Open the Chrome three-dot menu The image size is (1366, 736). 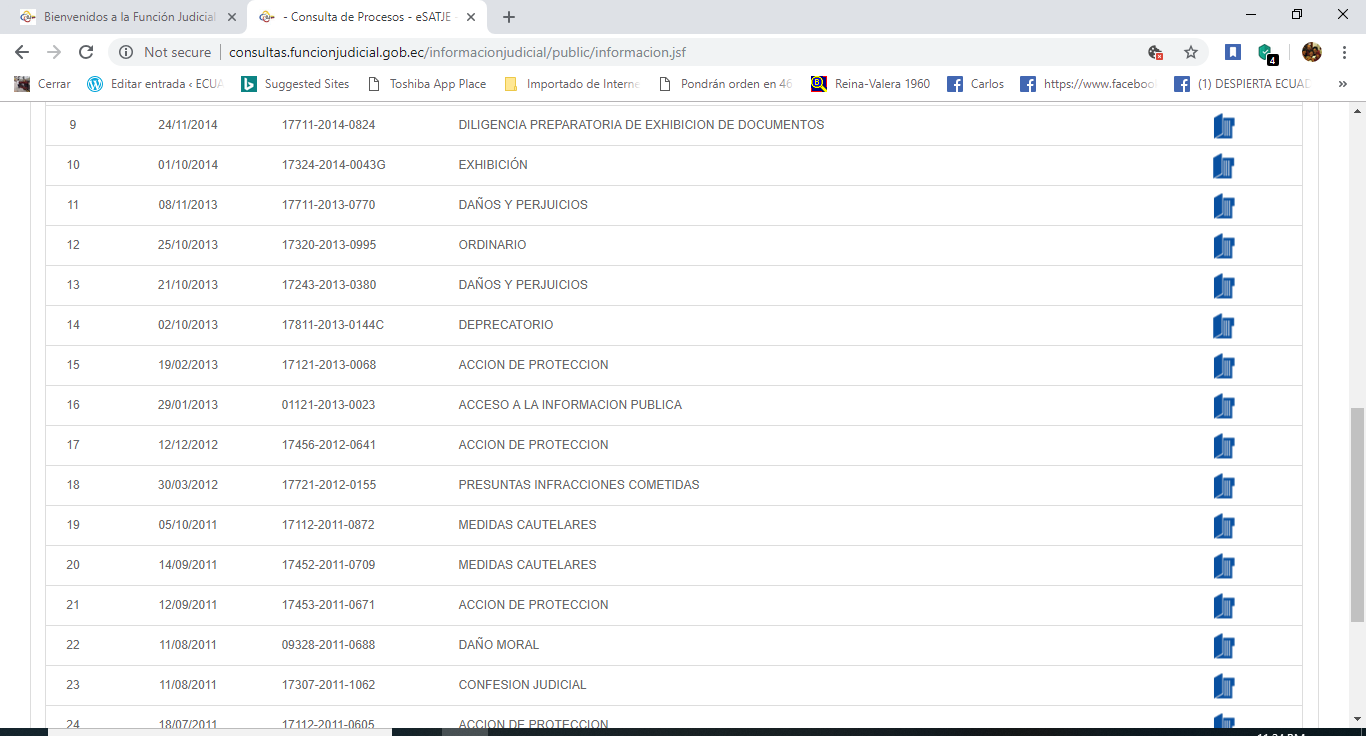(x=1343, y=54)
